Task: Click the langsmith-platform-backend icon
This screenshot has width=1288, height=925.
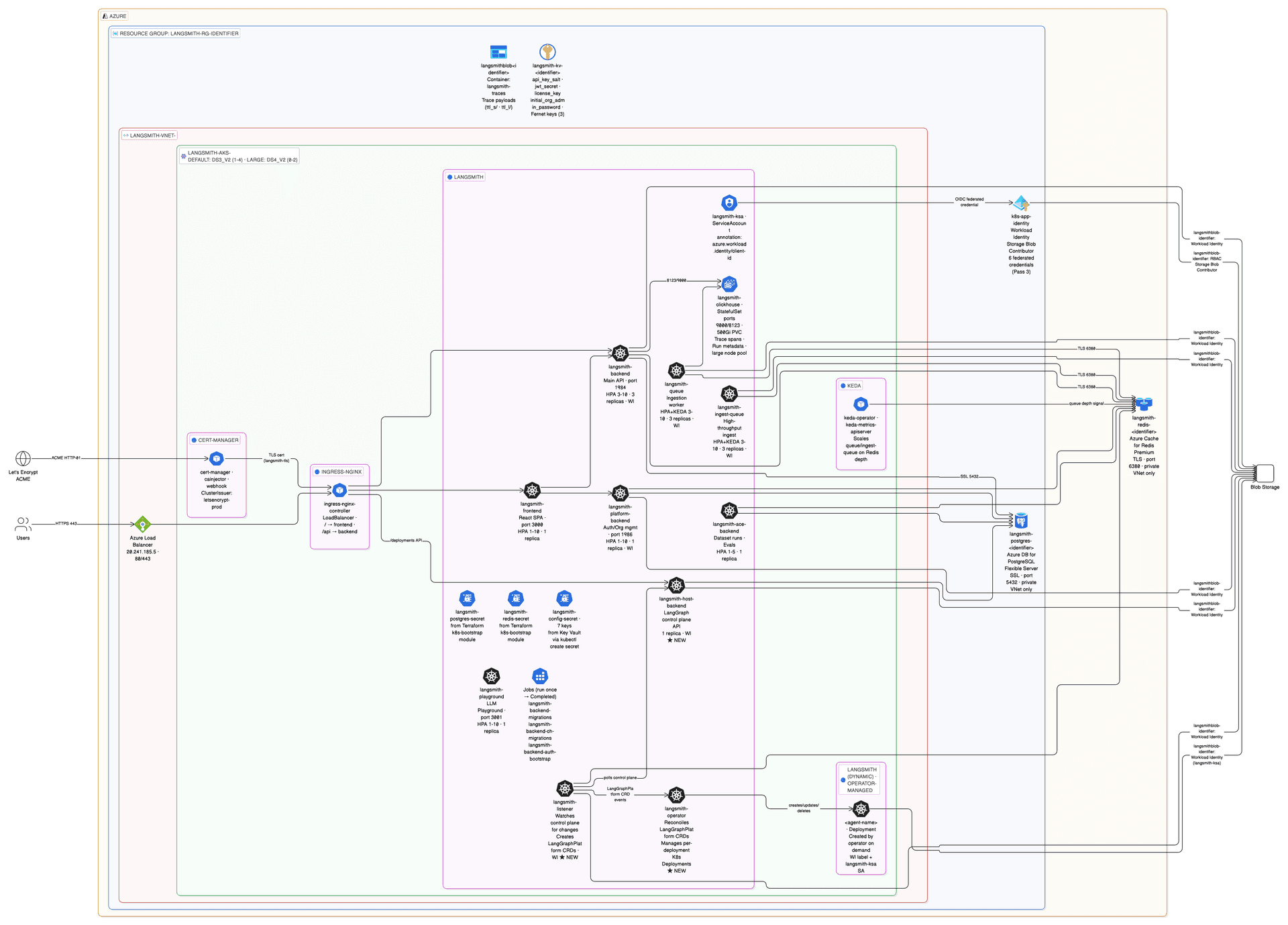Action: coord(621,493)
